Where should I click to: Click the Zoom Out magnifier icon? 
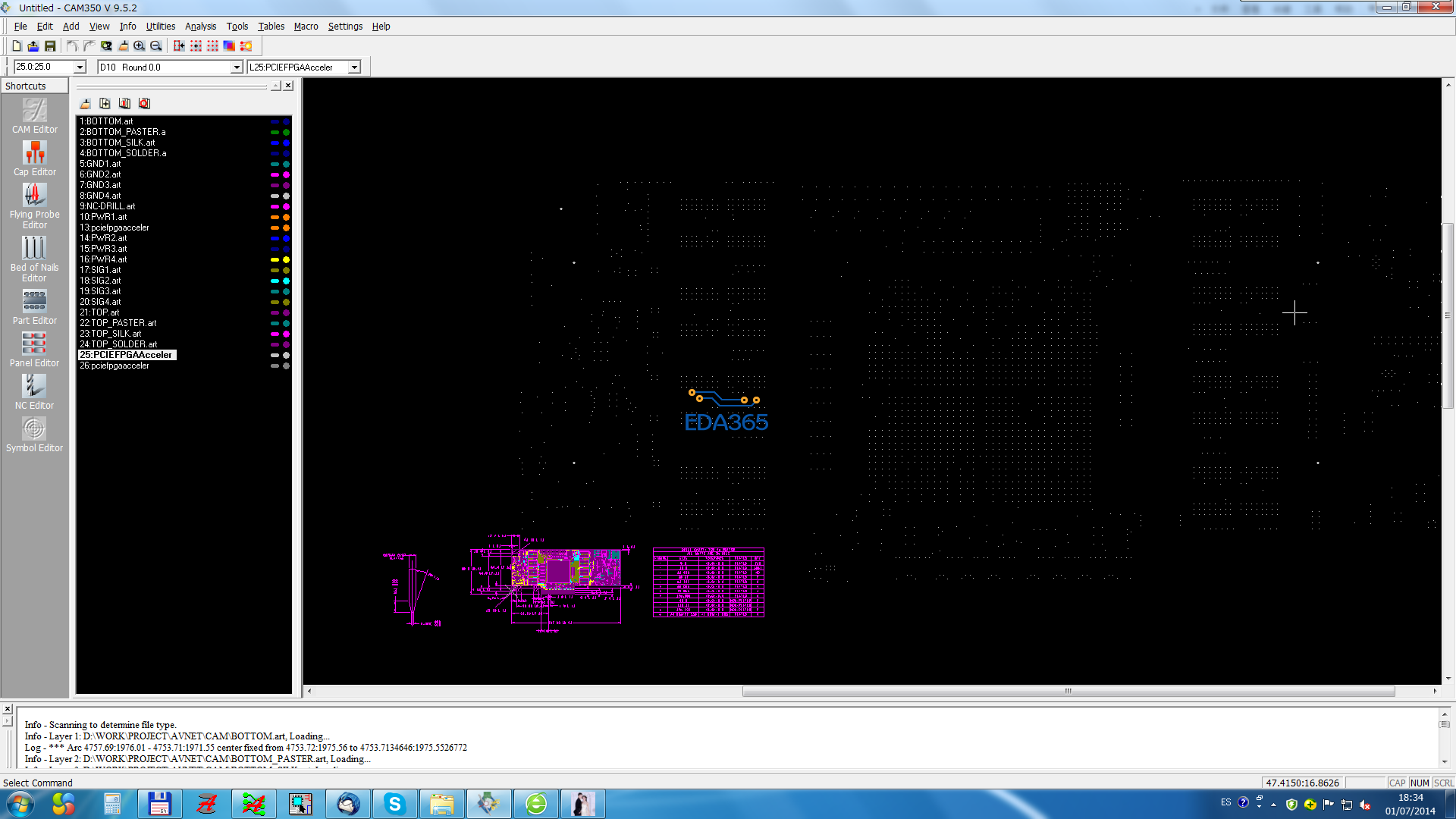[156, 46]
